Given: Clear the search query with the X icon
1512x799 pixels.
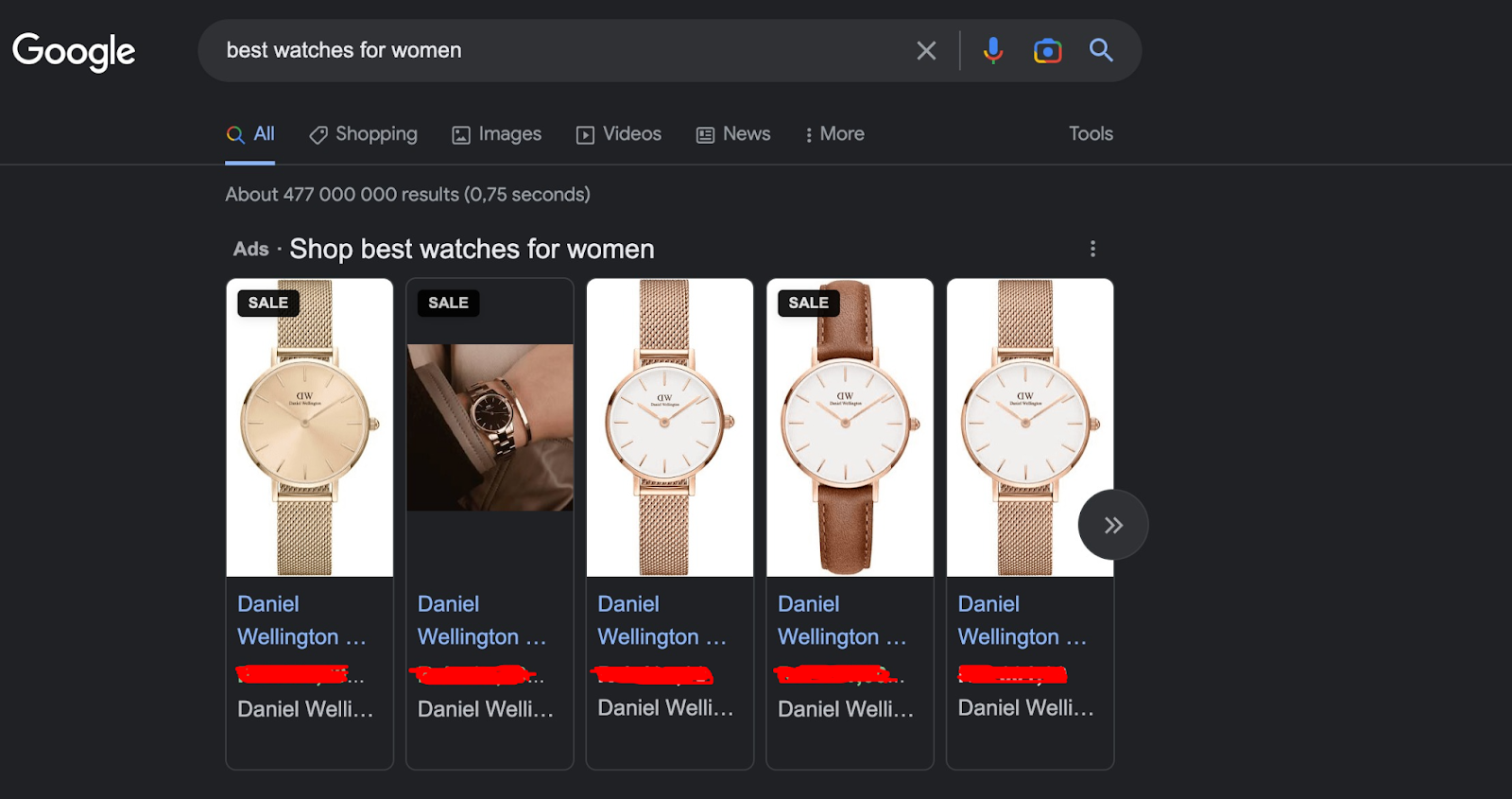Looking at the screenshot, I should [x=926, y=50].
